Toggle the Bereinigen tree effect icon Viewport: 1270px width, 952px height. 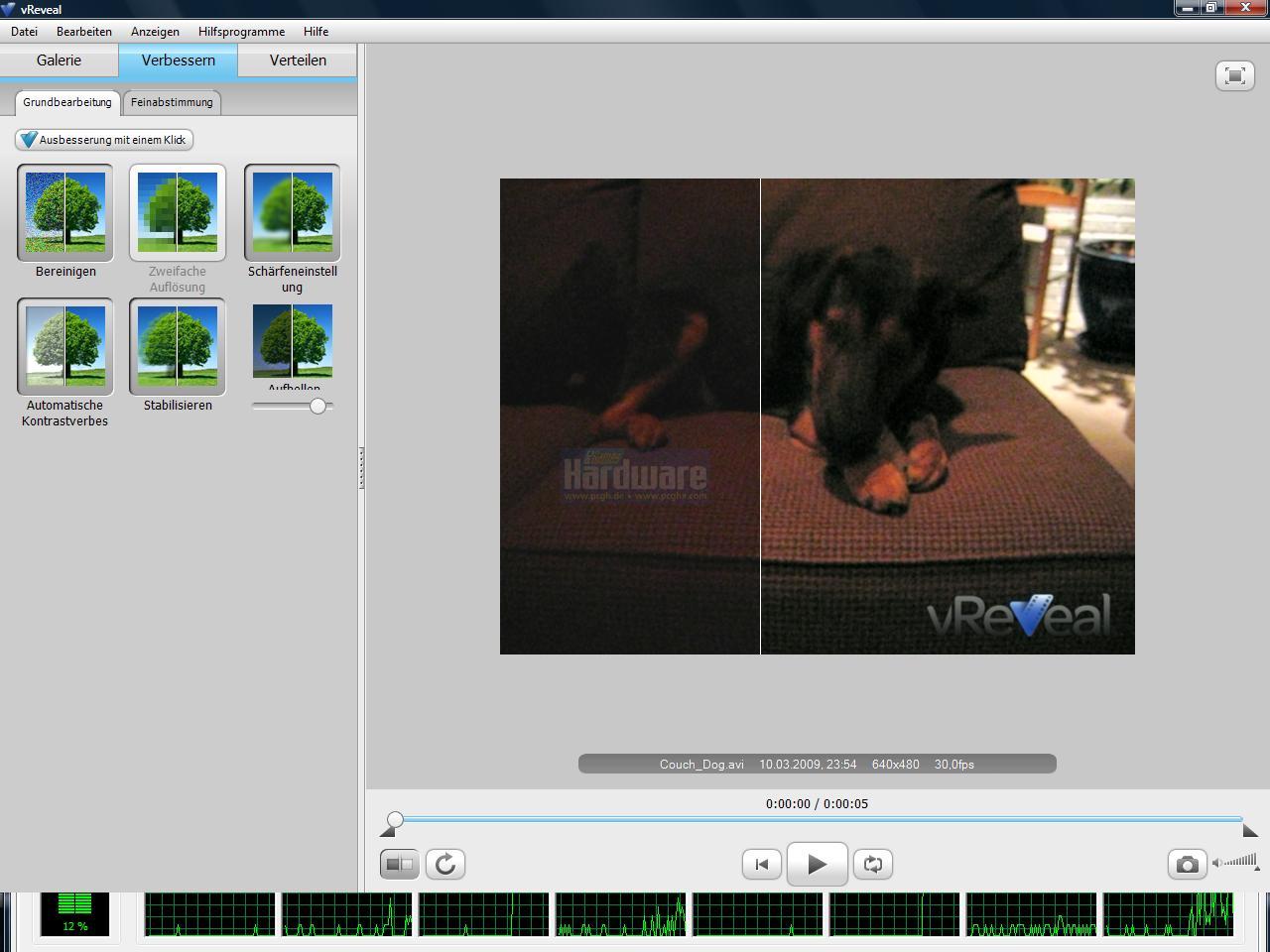click(65, 213)
